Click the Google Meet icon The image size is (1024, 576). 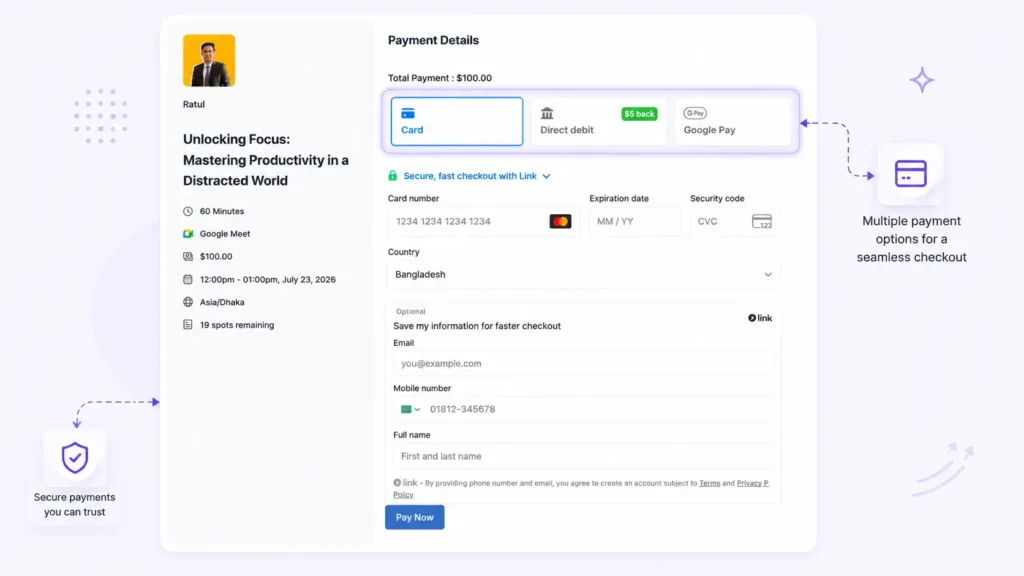[x=188, y=234]
